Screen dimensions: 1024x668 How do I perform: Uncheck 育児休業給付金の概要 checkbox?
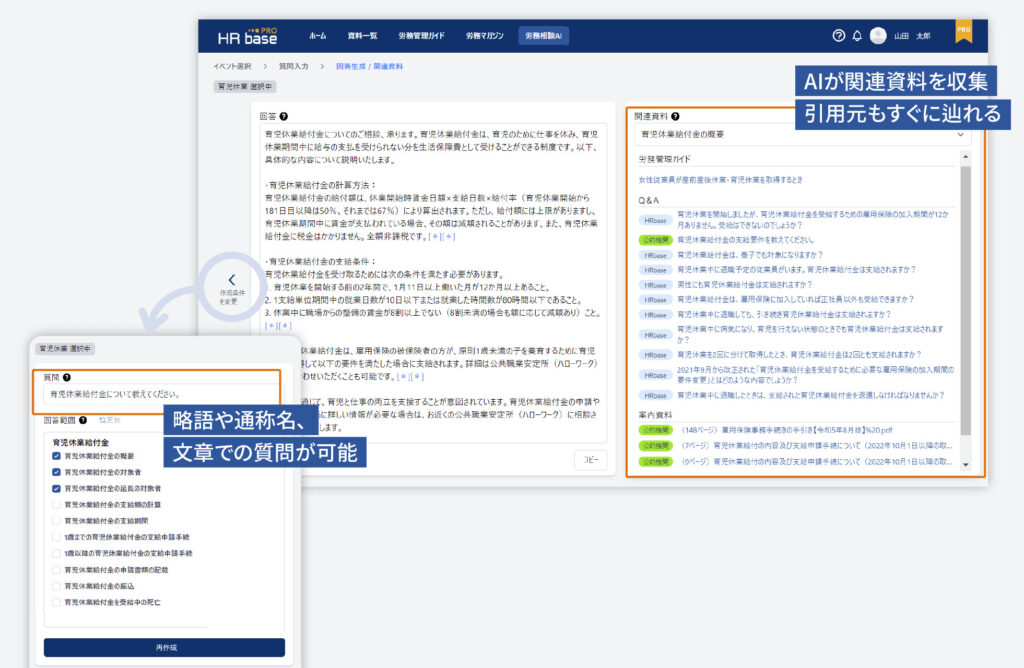tap(57, 456)
